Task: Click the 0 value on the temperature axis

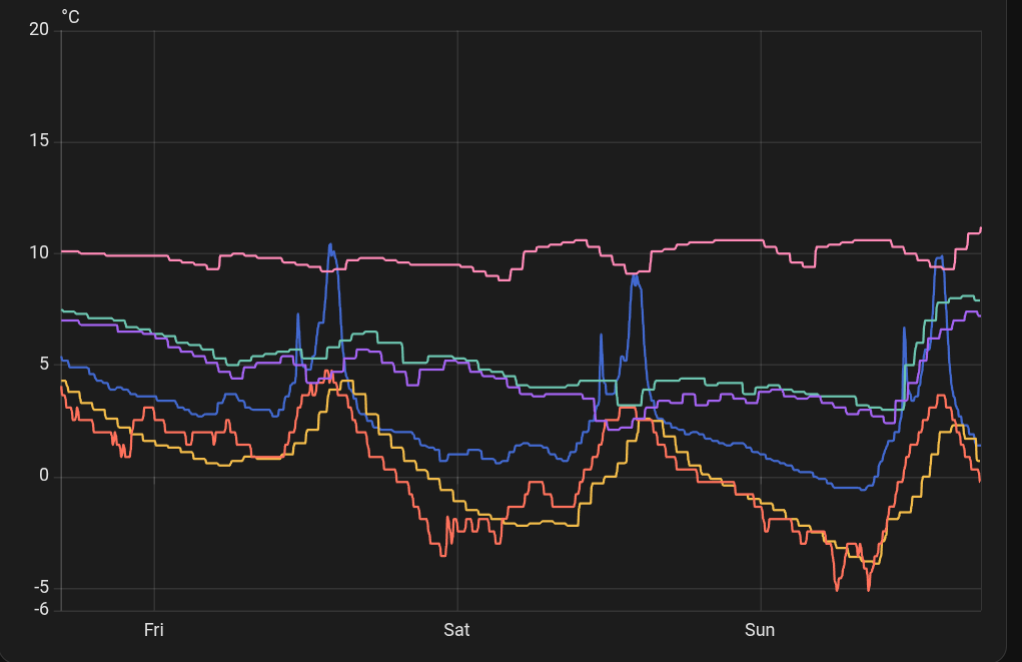Action: 44,476
